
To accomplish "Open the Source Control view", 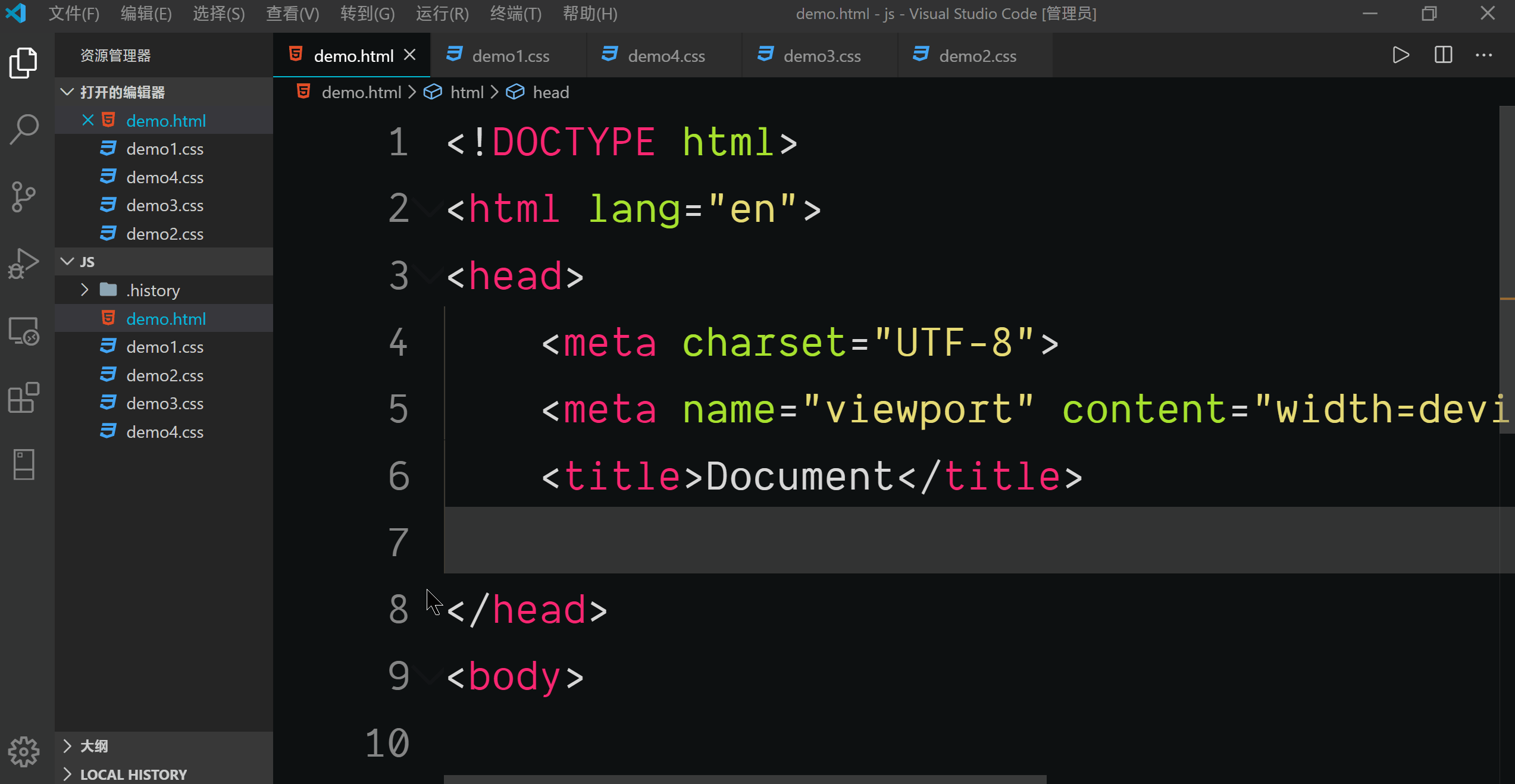I will (24, 196).
